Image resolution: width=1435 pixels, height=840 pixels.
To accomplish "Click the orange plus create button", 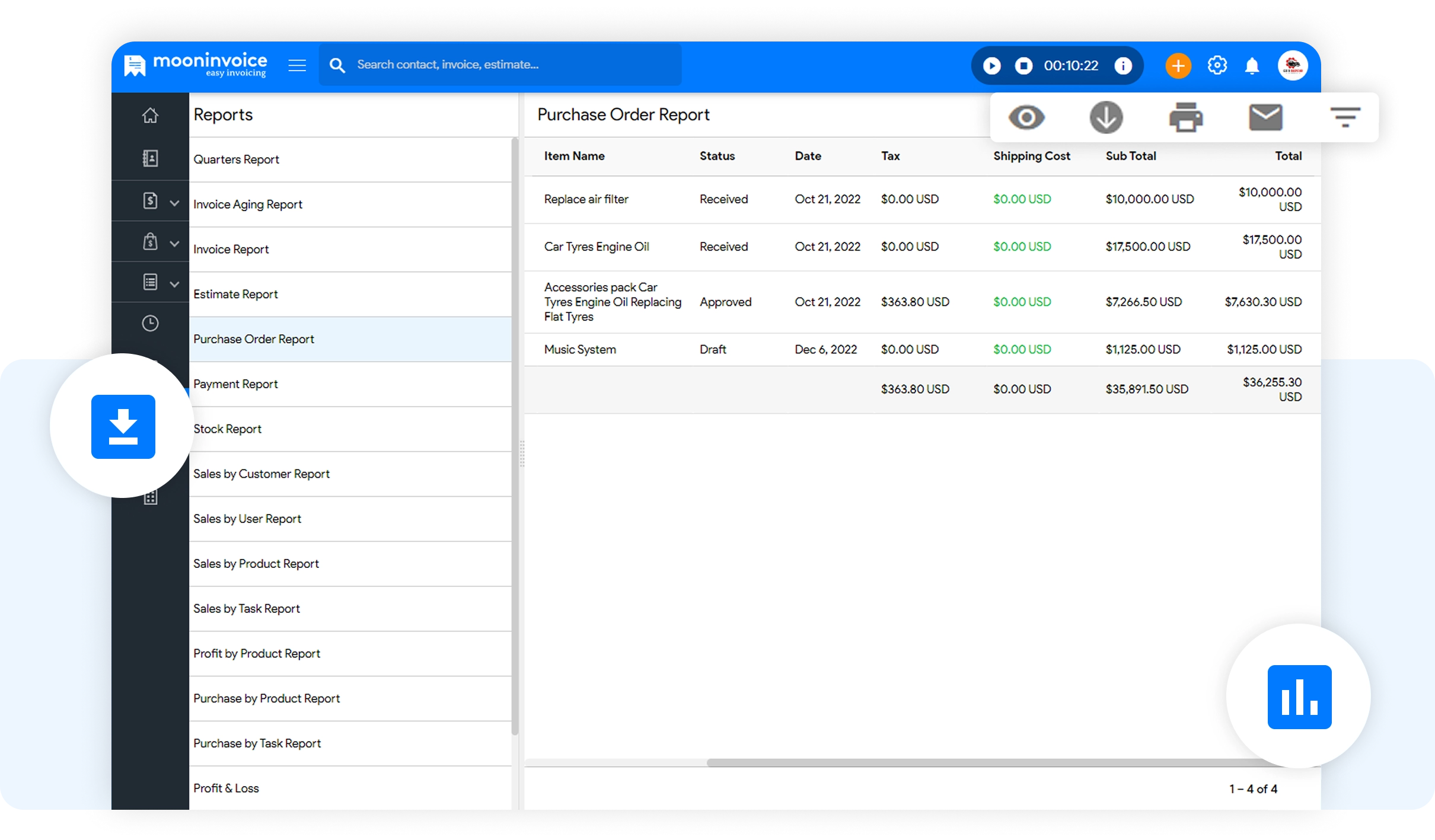I will tap(1178, 65).
